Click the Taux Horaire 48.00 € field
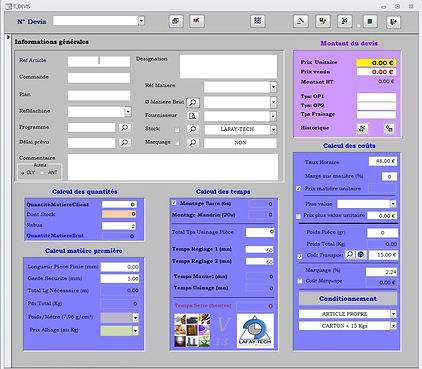The height and width of the screenshot is (369, 422). (383, 161)
